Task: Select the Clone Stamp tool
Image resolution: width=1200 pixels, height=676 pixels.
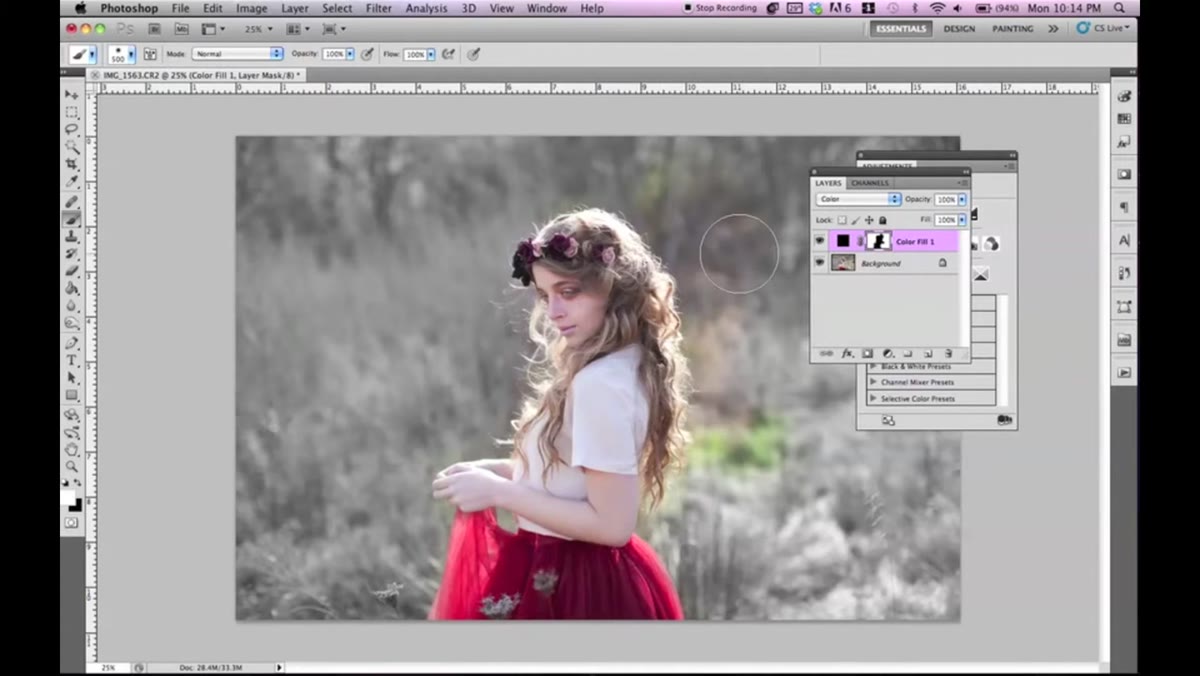Action: [72, 236]
